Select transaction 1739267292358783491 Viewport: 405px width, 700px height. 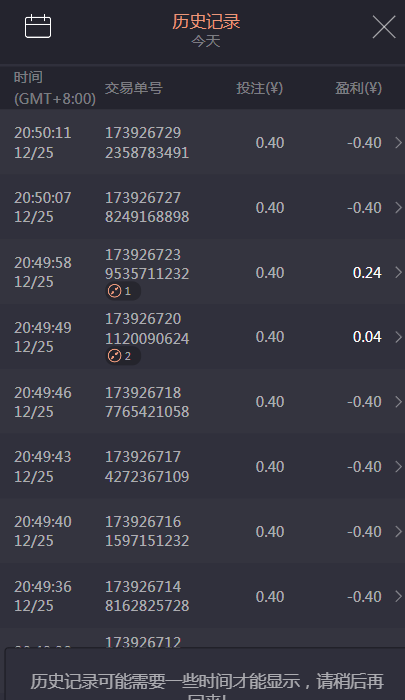147,142
